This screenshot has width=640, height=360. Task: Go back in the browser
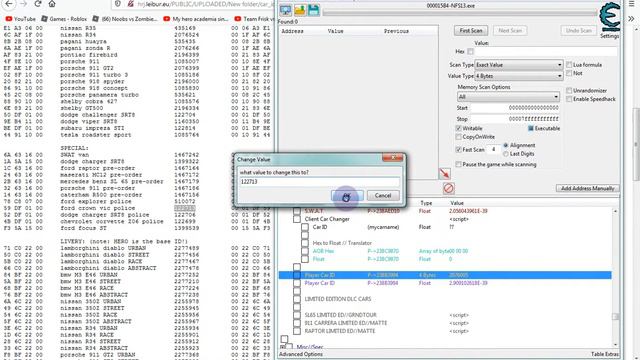click(x=9, y=4)
